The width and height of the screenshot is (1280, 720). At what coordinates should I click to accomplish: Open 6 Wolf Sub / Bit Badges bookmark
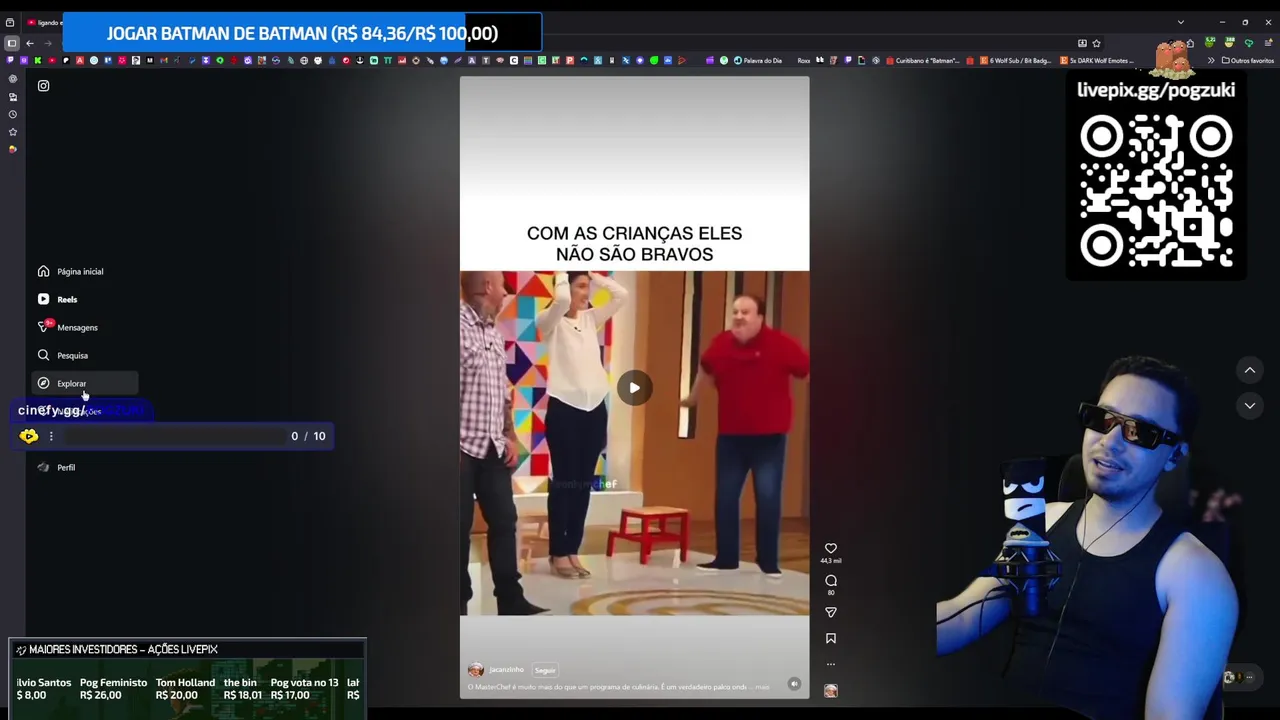(x=1015, y=60)
